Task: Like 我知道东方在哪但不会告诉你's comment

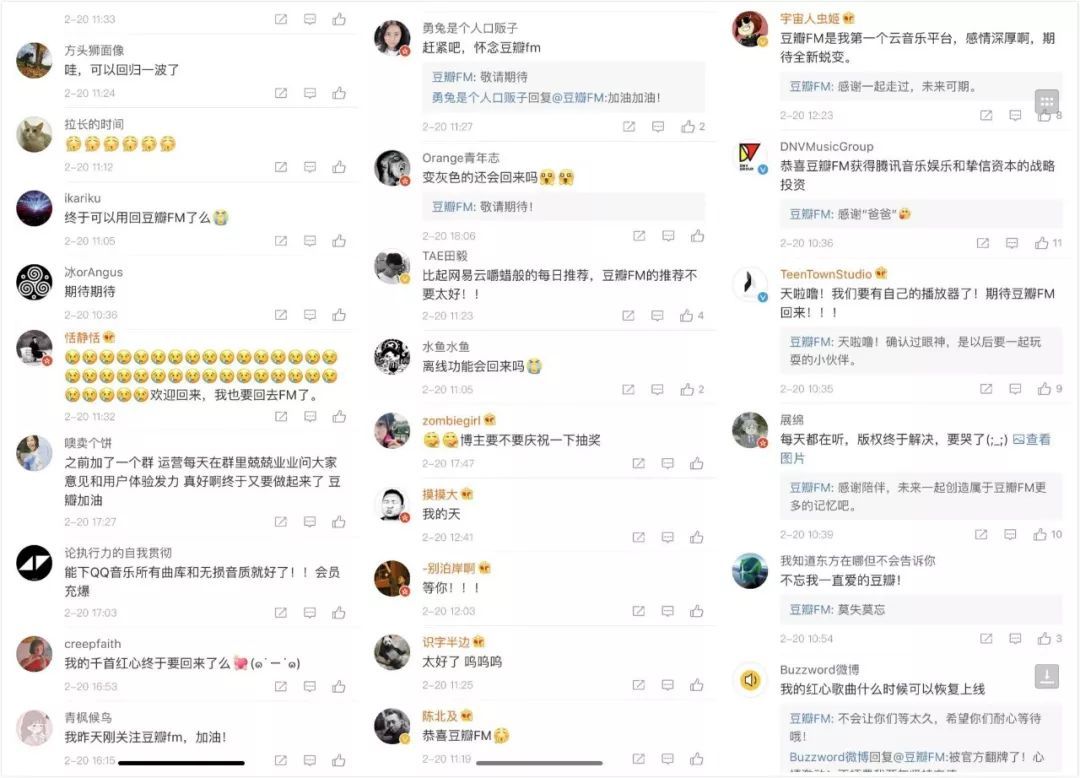Action: (x=1043, y=638)
